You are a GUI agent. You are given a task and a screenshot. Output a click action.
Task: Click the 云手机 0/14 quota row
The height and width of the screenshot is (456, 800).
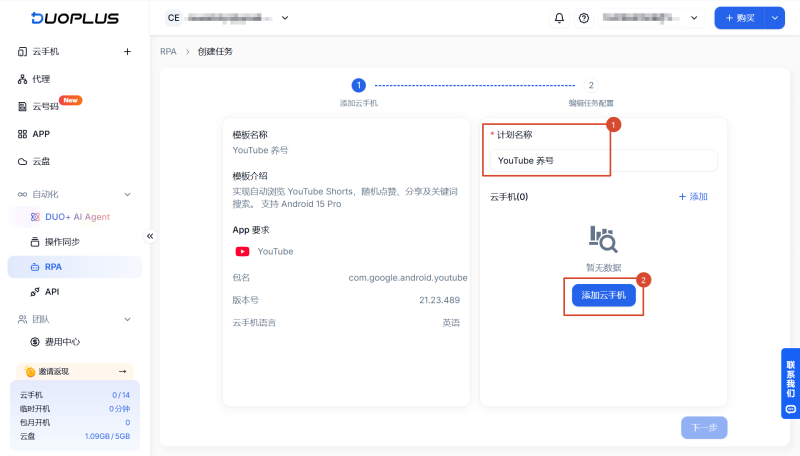pyautogui.click(x=74, y=395)
